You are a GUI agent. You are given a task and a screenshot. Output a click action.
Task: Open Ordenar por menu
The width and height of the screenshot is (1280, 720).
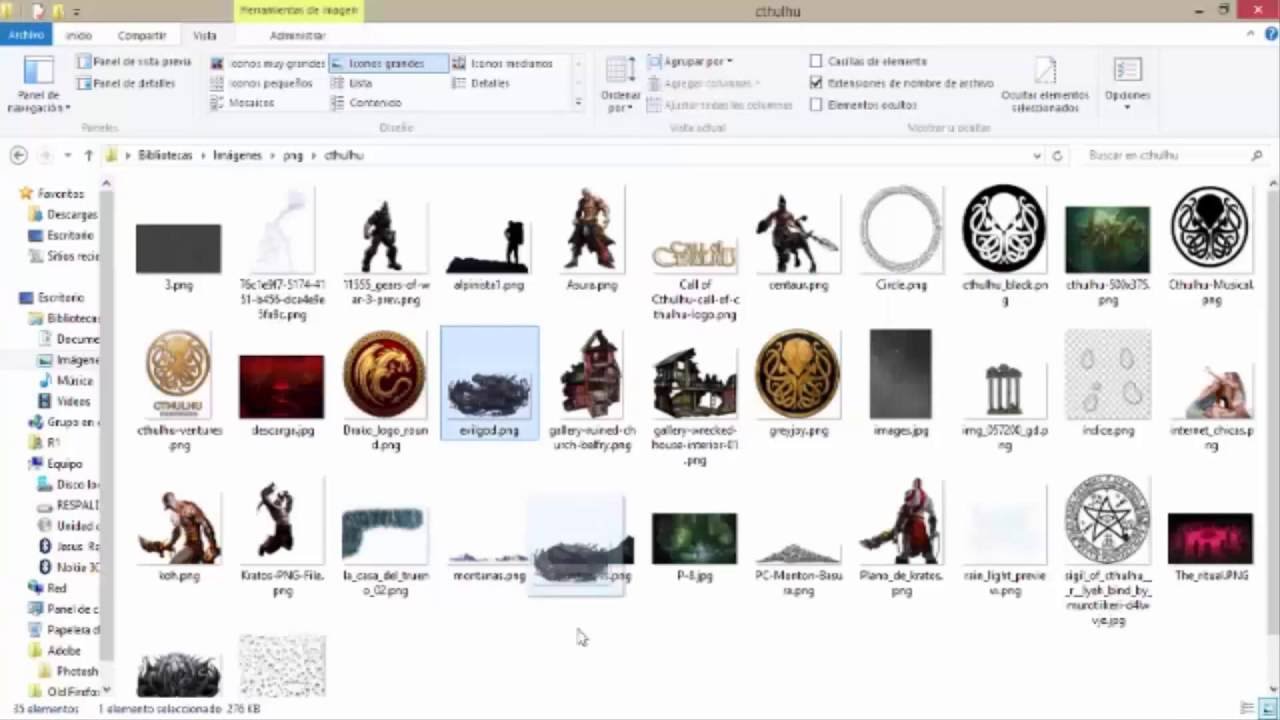click(x=620, y=85)
